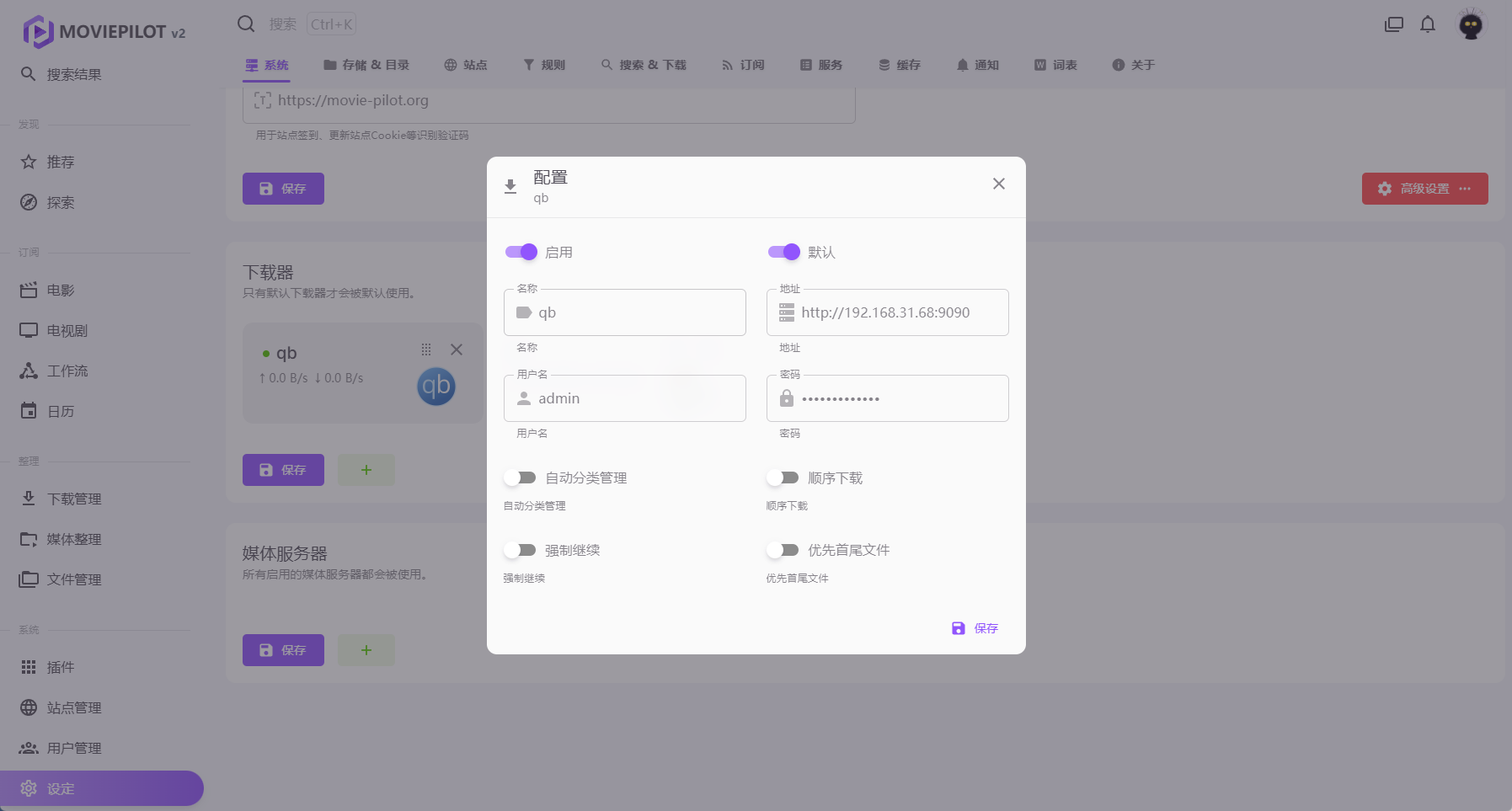Open the windows icon in top right

pos(1394,24)
